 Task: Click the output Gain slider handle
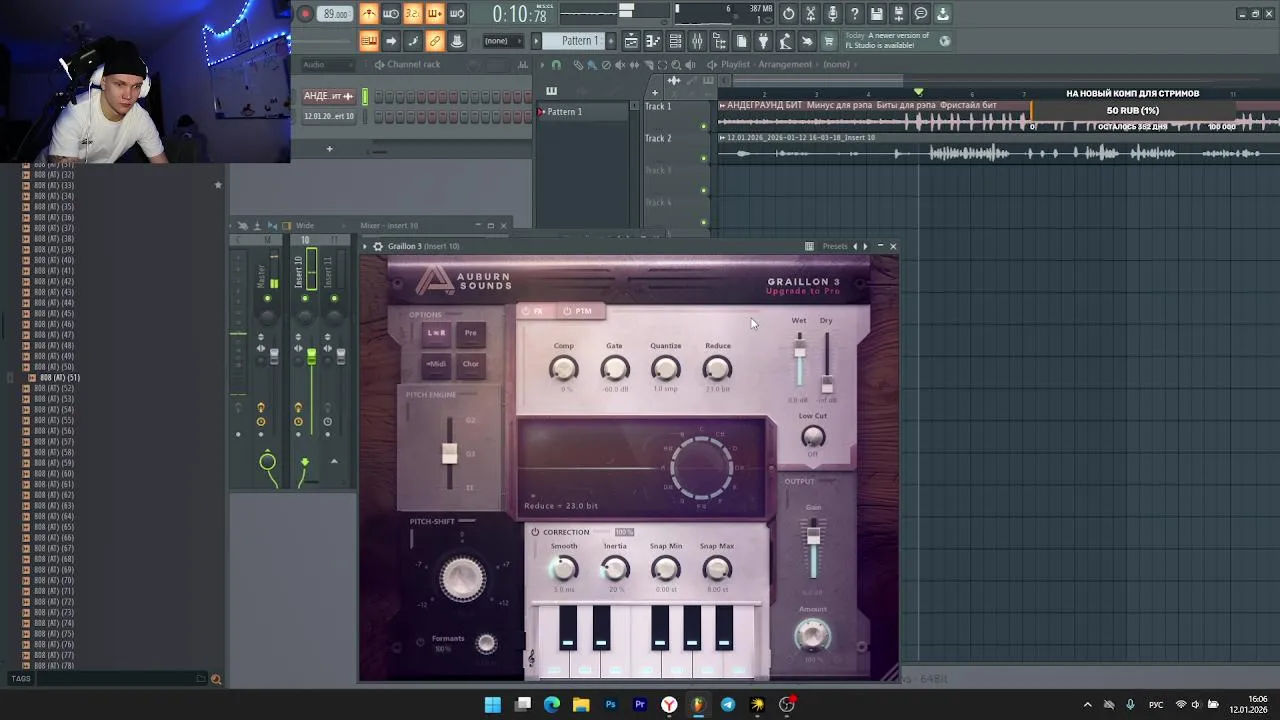click(814, 537)
